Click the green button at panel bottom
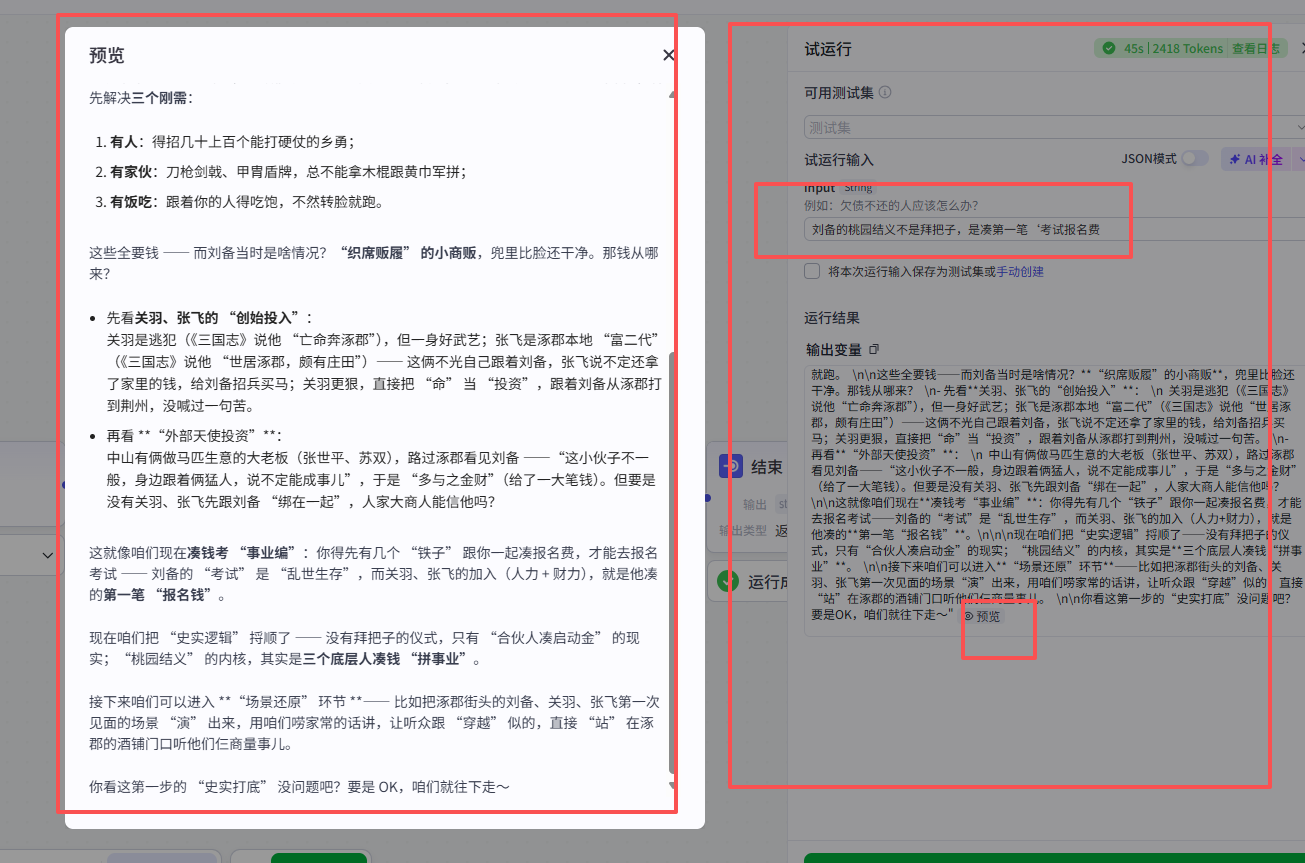Viewport: 1305px width, 863px height. click(x=1055, y=858)
